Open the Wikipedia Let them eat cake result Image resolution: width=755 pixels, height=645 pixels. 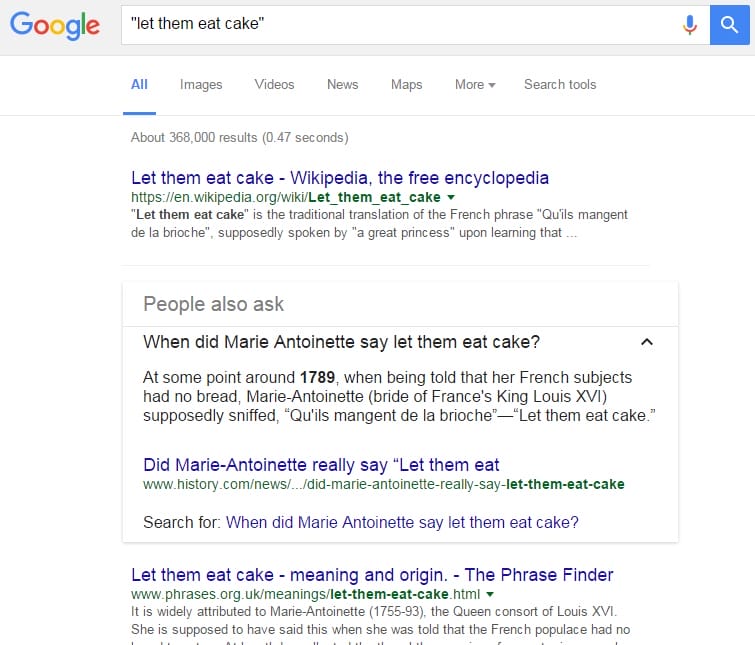340,178
